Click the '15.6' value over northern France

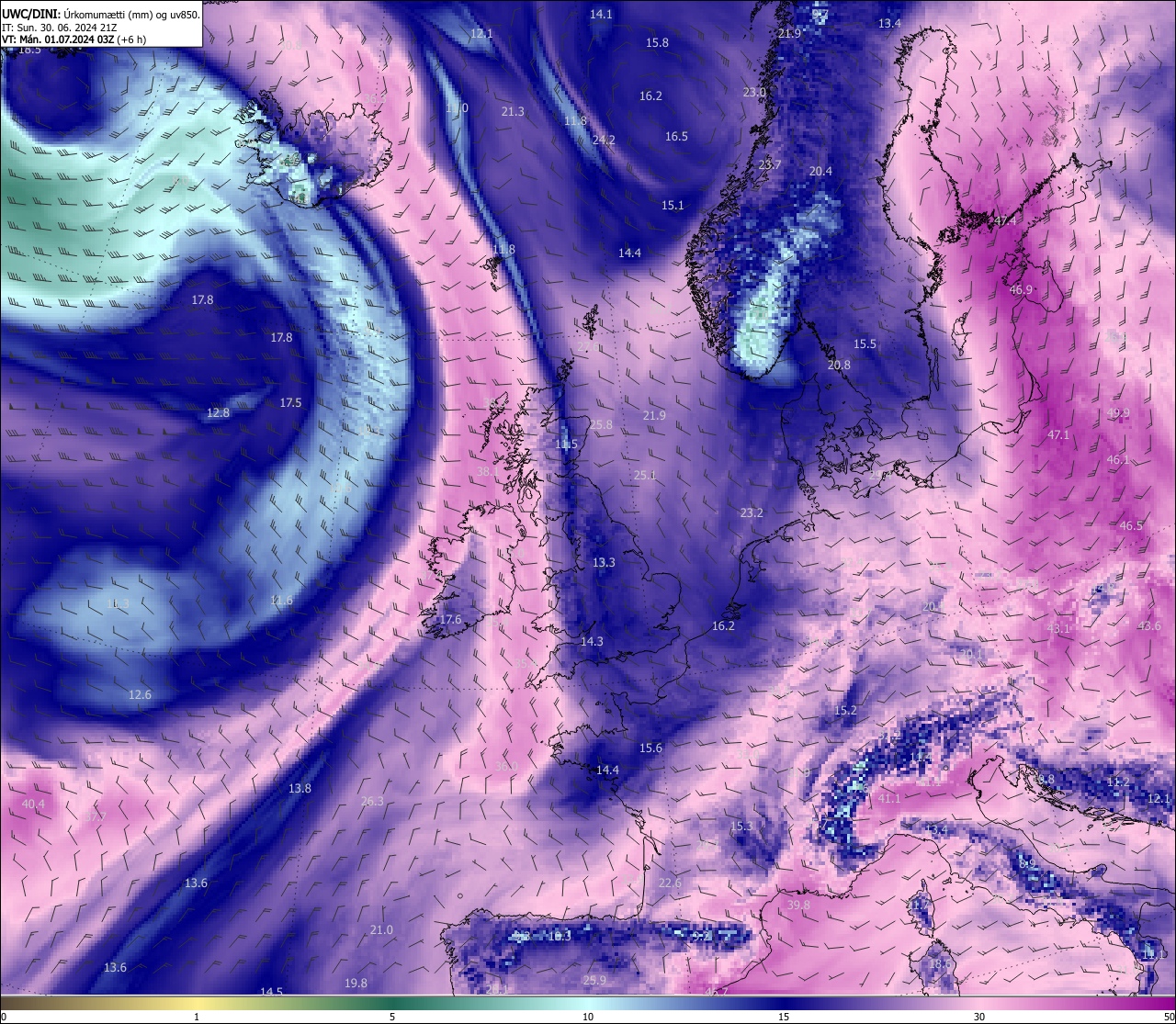[650, 748]
